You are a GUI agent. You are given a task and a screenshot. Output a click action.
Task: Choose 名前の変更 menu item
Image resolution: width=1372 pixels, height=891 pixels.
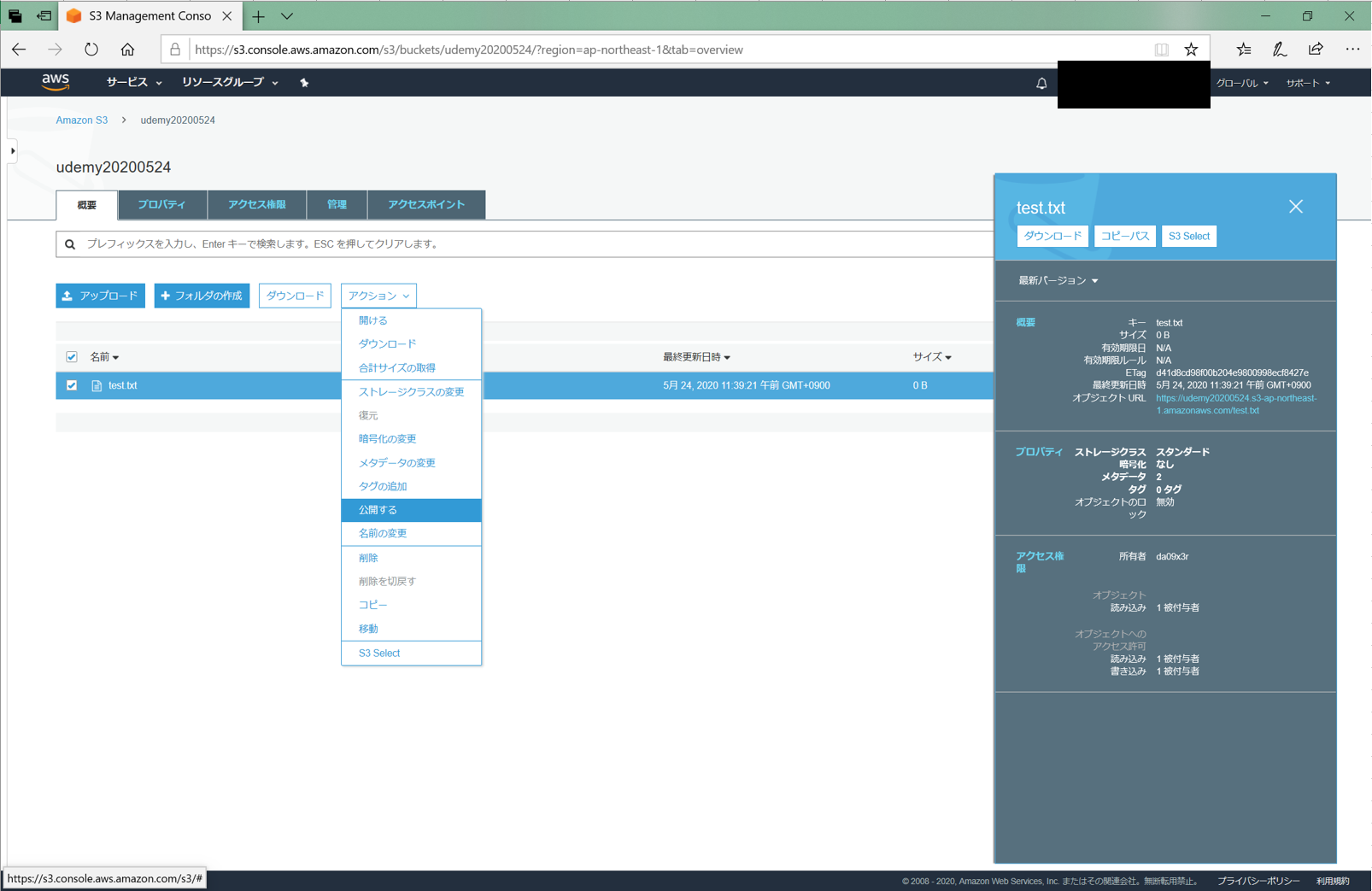pos(411,533)
